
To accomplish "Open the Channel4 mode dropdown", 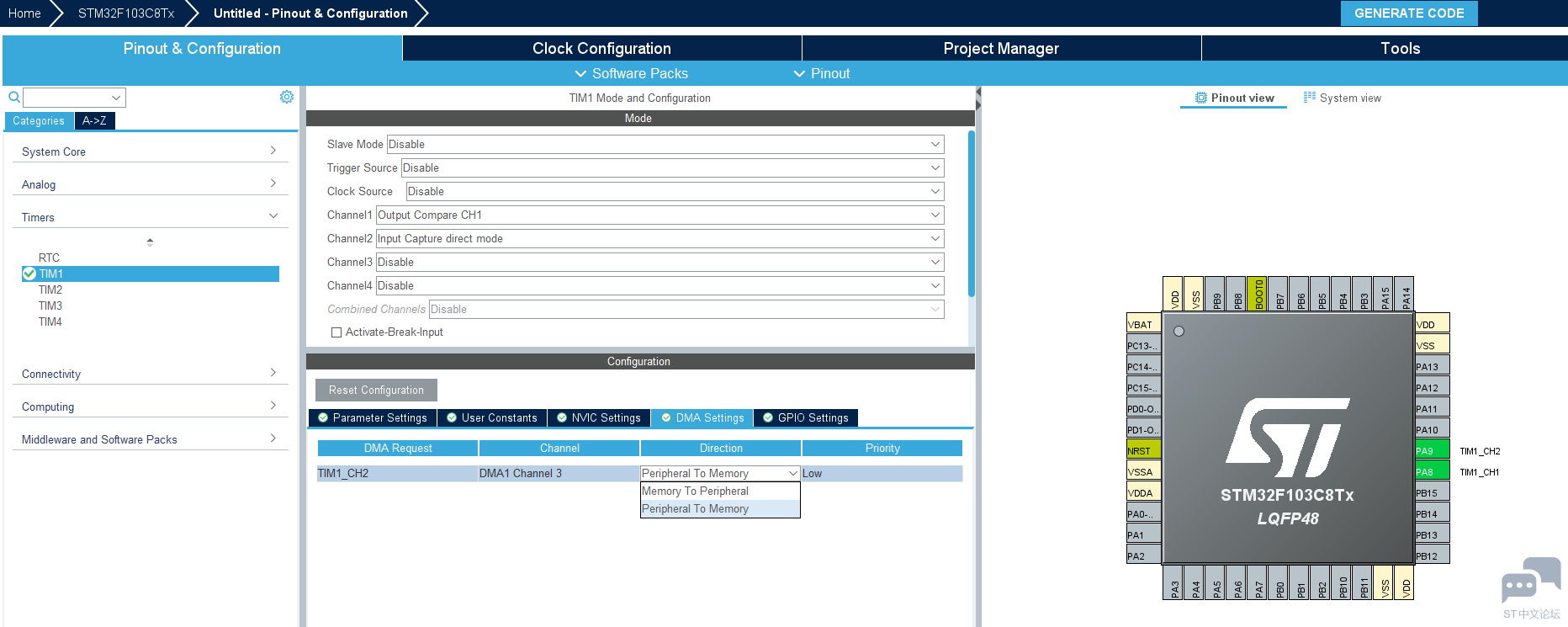I will pos(660,285).
